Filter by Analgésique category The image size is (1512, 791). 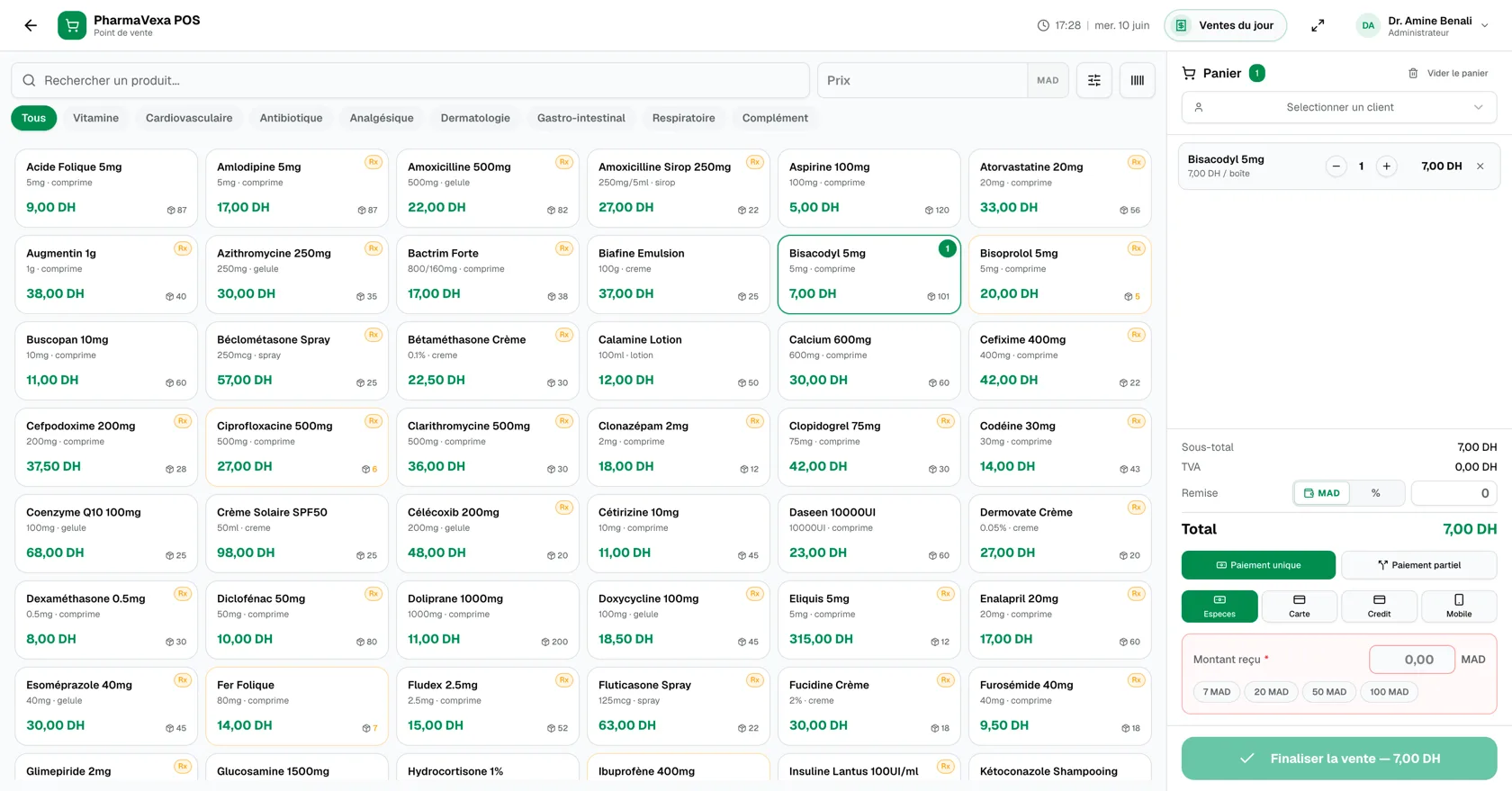382,118
